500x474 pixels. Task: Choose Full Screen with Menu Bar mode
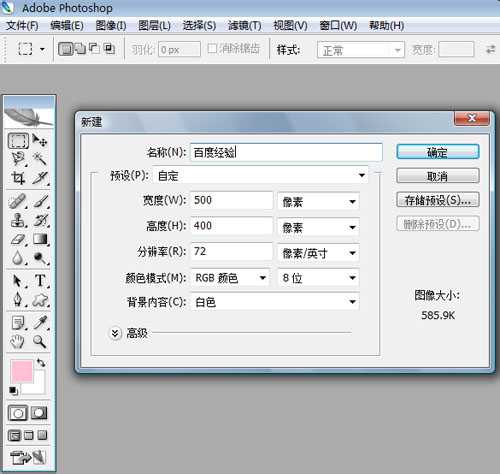pyautogui.click(x=29, y=435)
